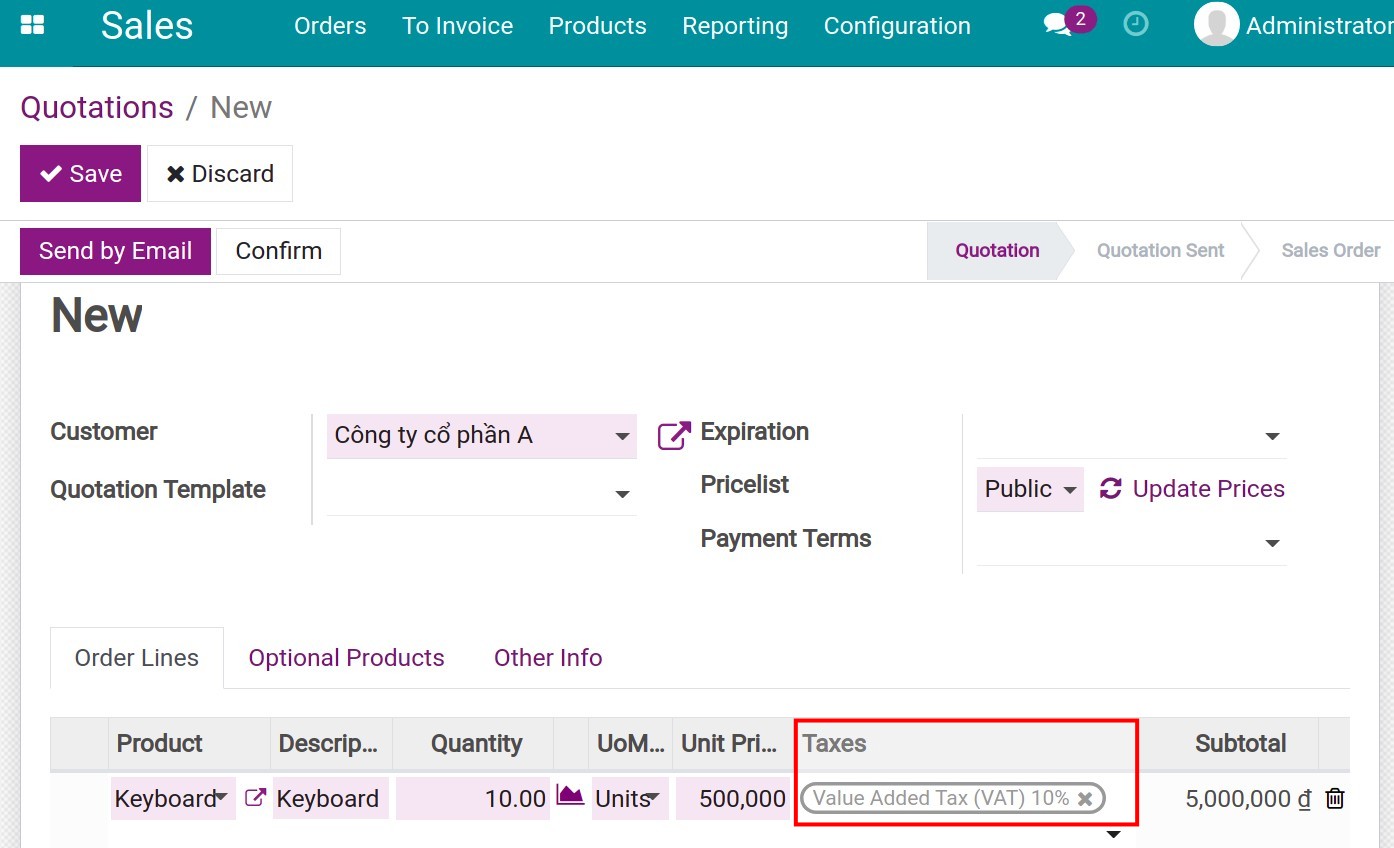Remove the VAT 10% tax tag
1394x848 pixels.
point(1085,799)
